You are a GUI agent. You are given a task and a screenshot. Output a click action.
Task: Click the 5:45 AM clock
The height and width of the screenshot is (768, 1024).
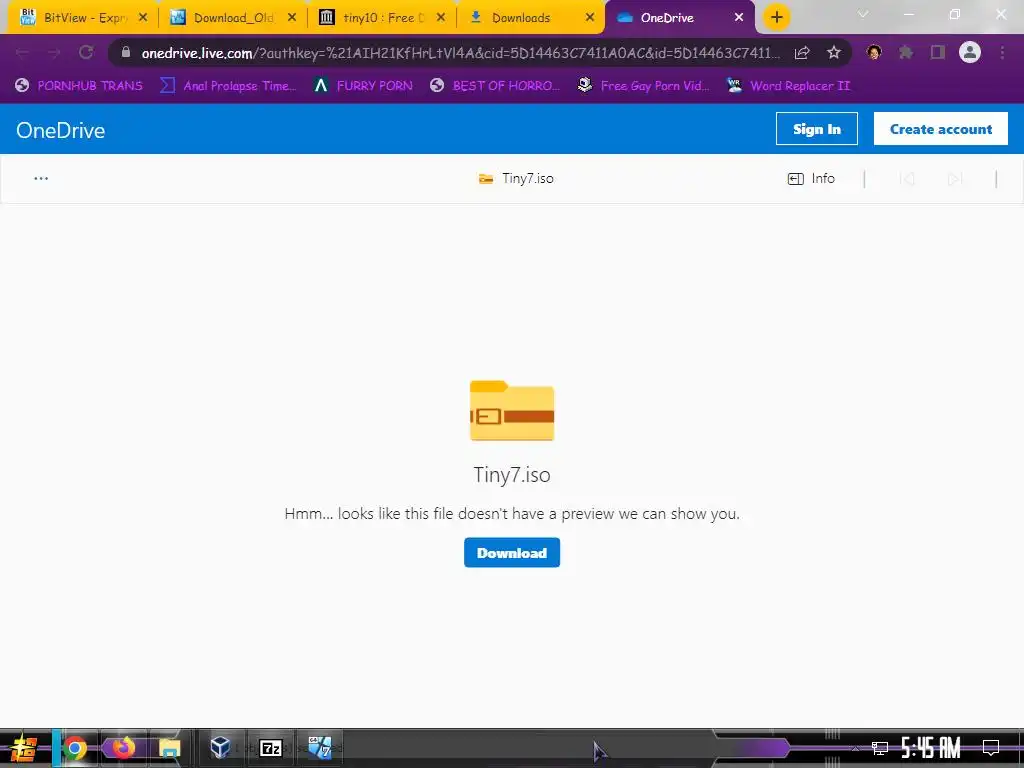[931, 748]
